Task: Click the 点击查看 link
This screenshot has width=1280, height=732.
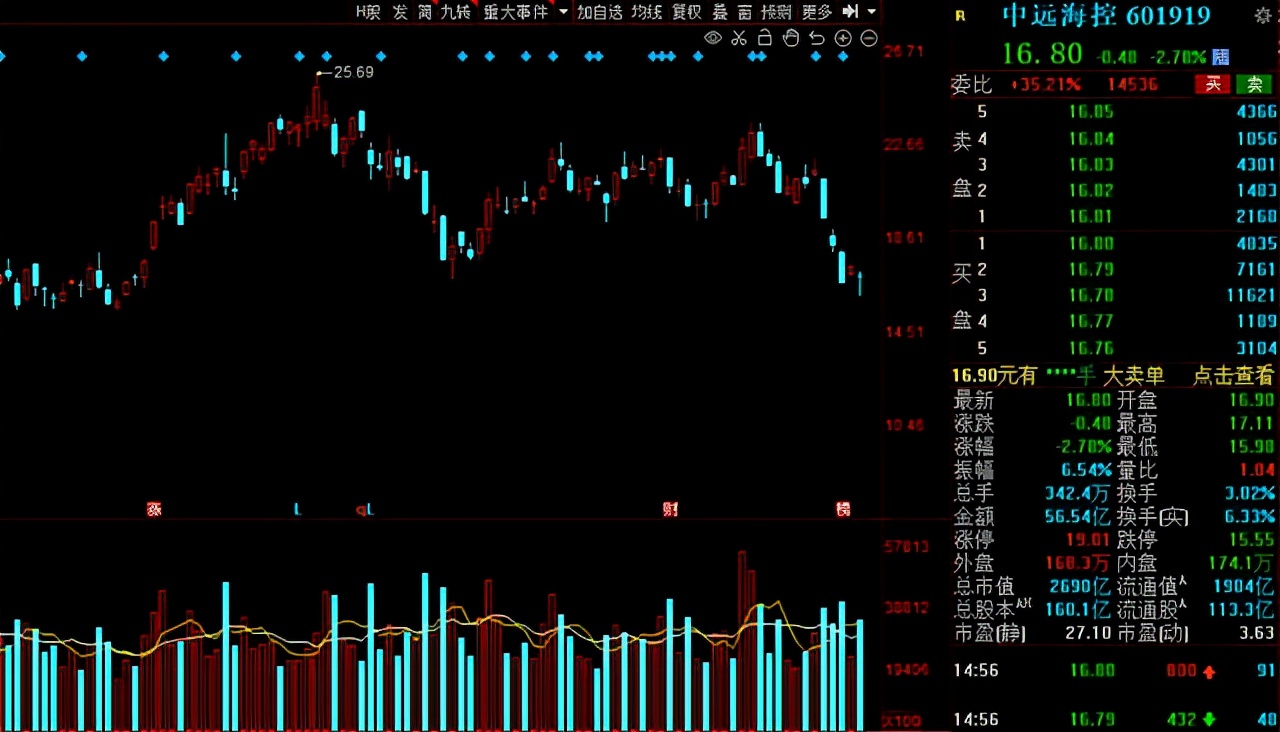Action: (1234, 376)
